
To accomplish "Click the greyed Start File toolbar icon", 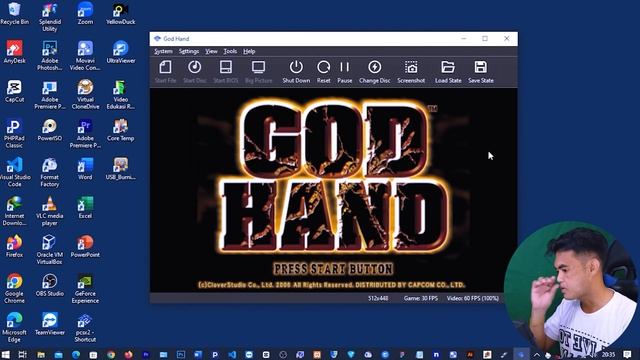I will tap(165, 72).
